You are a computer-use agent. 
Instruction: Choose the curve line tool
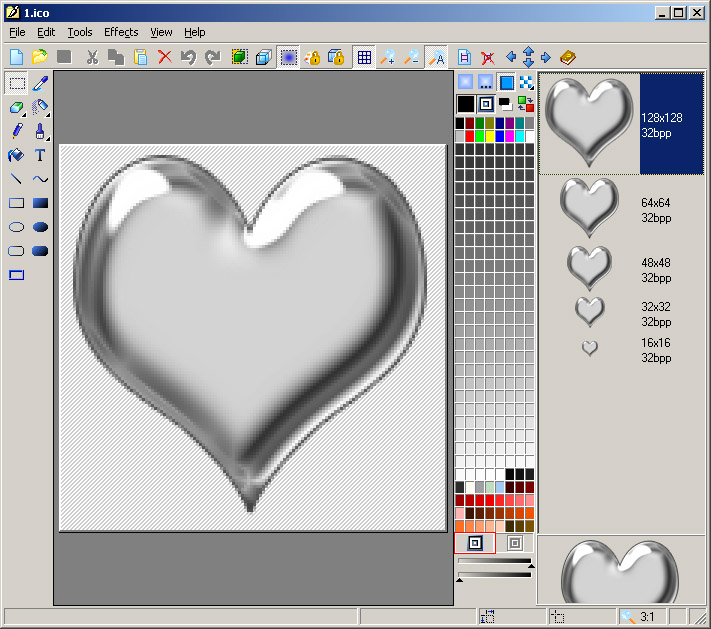point(40,179)
